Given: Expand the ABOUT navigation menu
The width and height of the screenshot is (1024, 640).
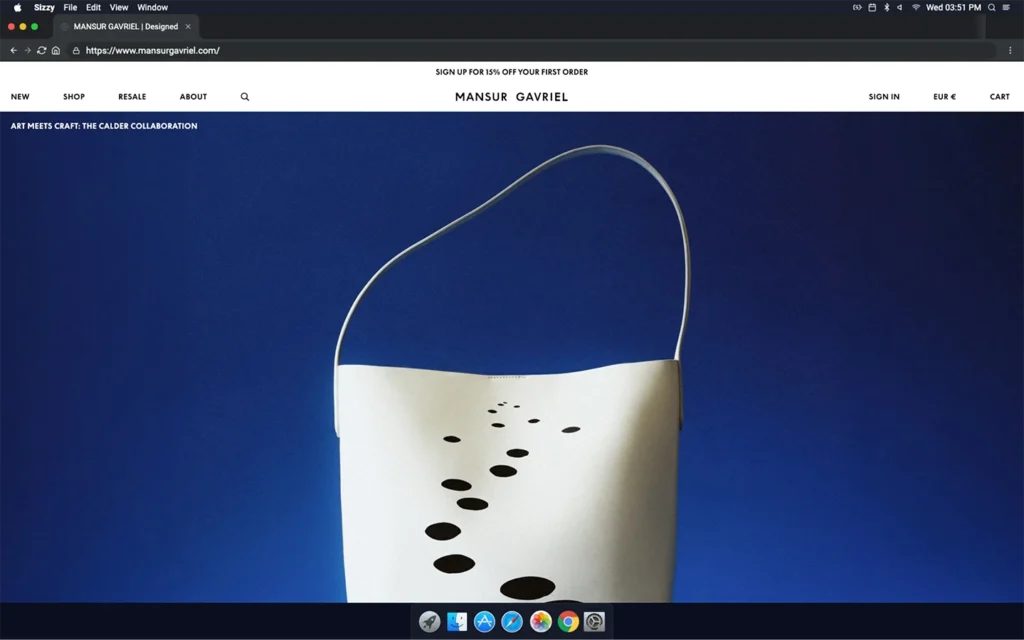Looking at the screenshot, I should click(x=193, y=97).
